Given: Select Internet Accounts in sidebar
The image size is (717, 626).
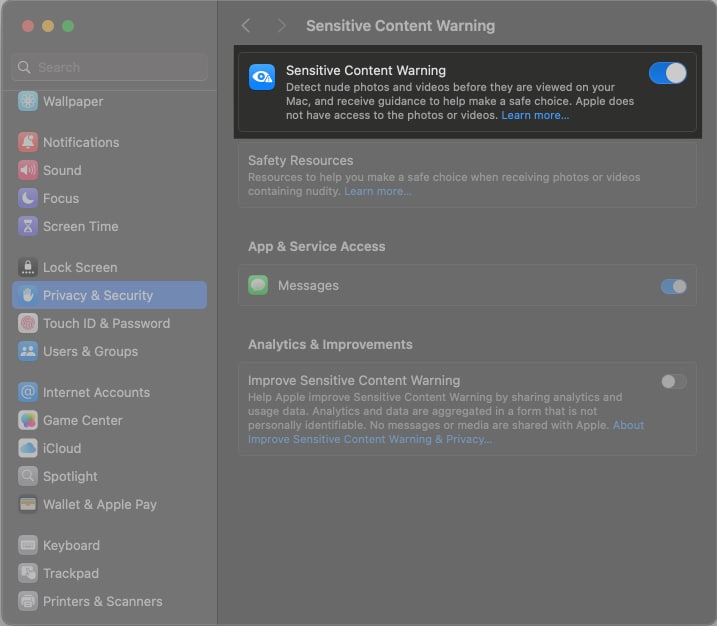Looking at the screenshot, I should [x=109, y=392].
